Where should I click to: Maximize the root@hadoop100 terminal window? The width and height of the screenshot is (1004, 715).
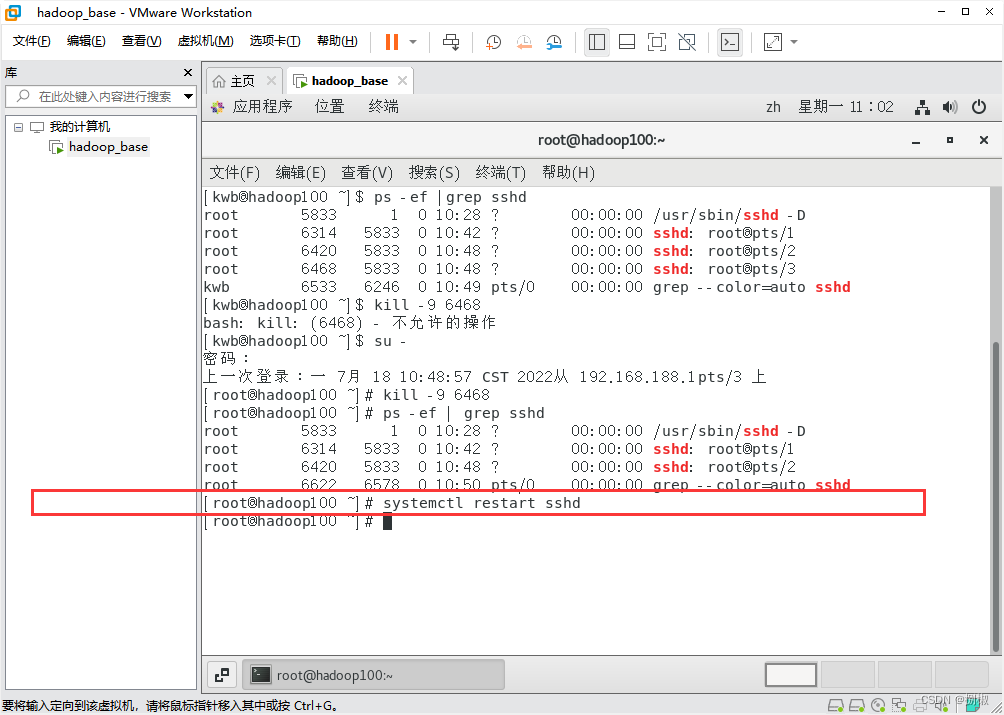pyautogui.click(x=950, y=140)
